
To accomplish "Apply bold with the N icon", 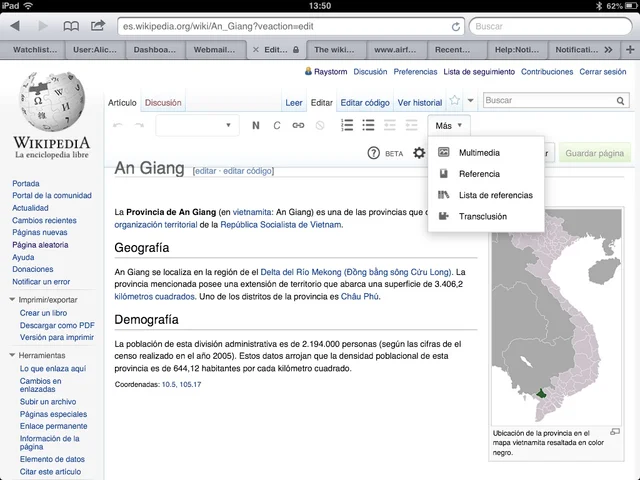I will tap(256, 125).
